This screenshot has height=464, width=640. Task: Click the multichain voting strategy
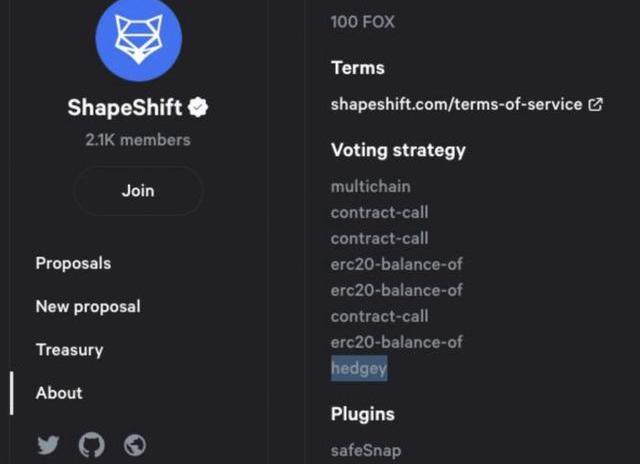click(x=371, y=186)
